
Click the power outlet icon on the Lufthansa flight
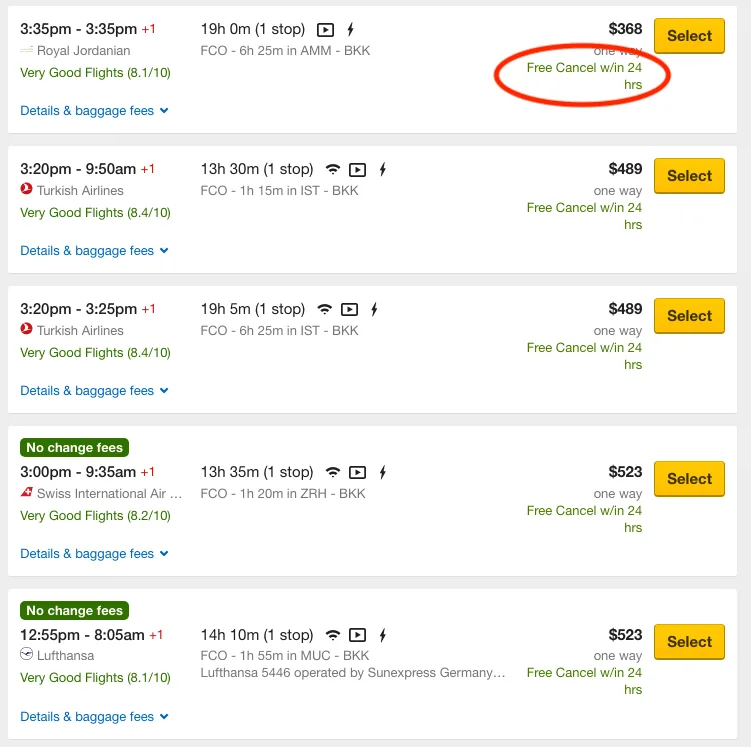tap(381, 636)
